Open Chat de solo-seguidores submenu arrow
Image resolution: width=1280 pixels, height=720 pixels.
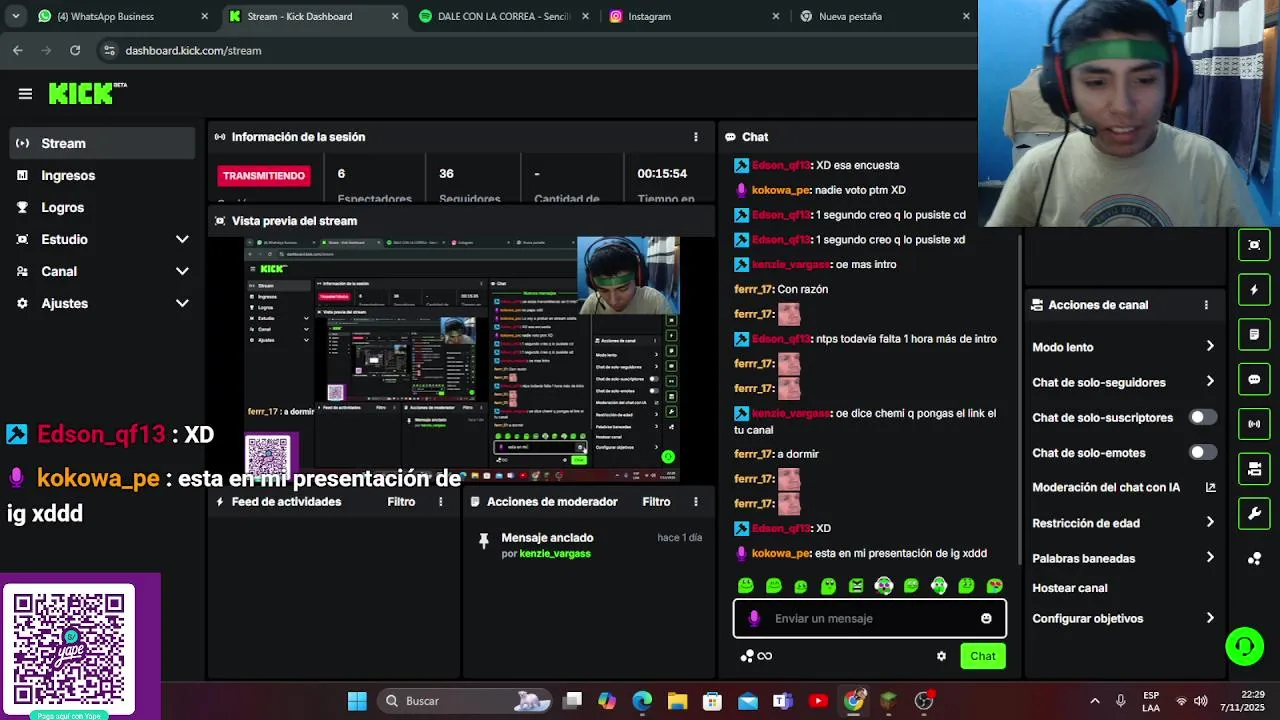(x=1210, y=381)
